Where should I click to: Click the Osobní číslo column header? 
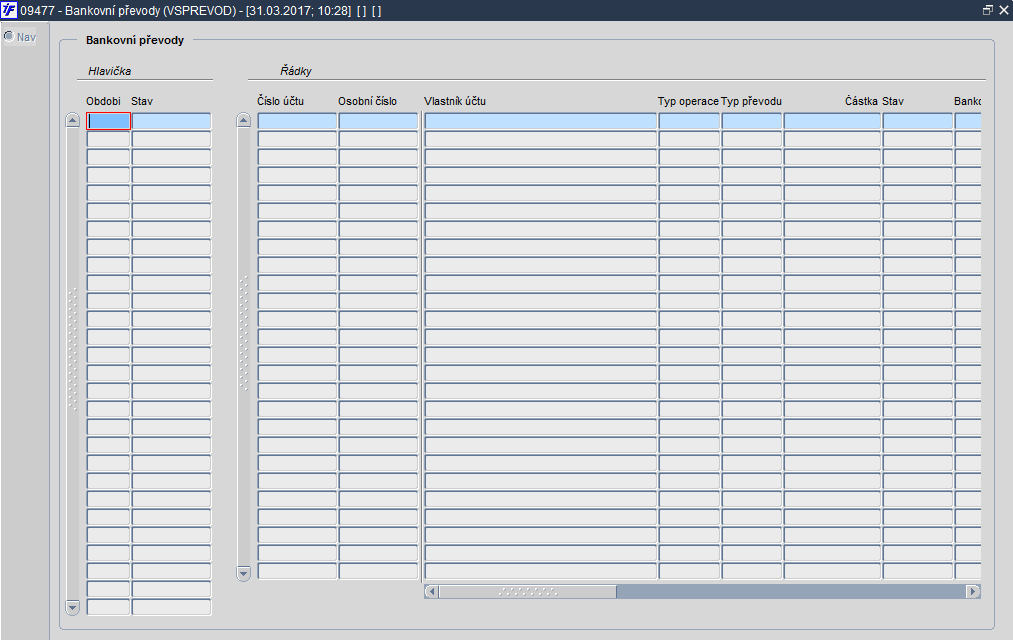(367, 101)
